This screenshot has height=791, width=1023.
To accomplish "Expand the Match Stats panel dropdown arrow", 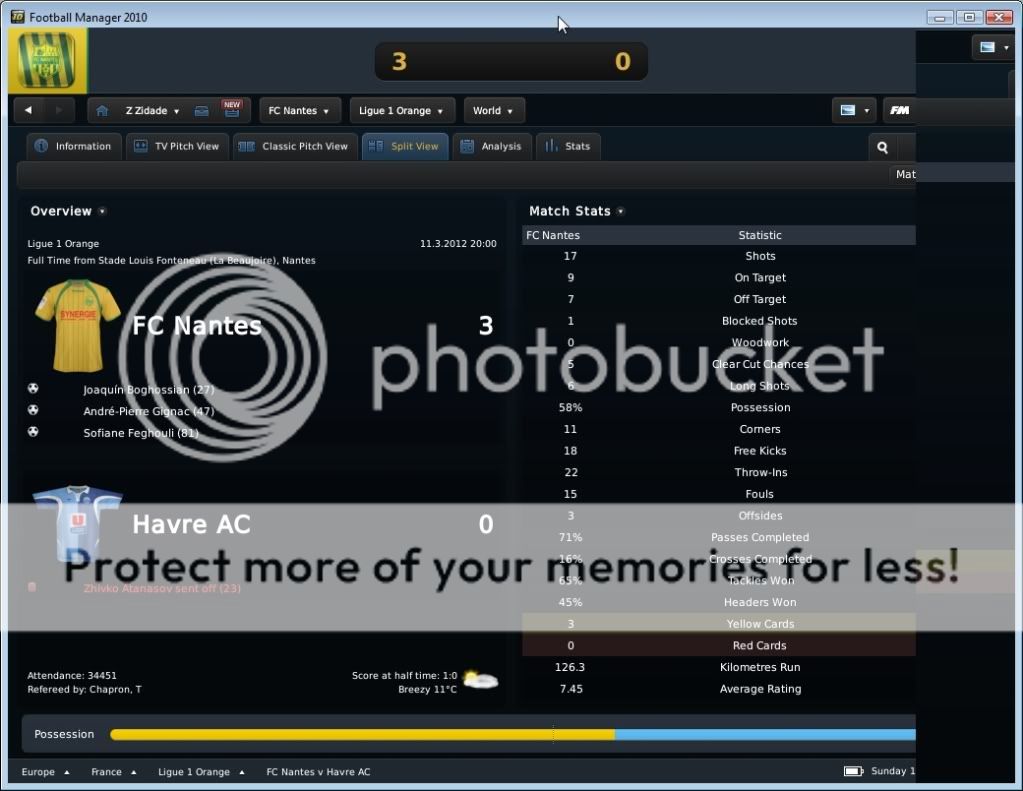I will pyautogui.click(x=621, y=212).
